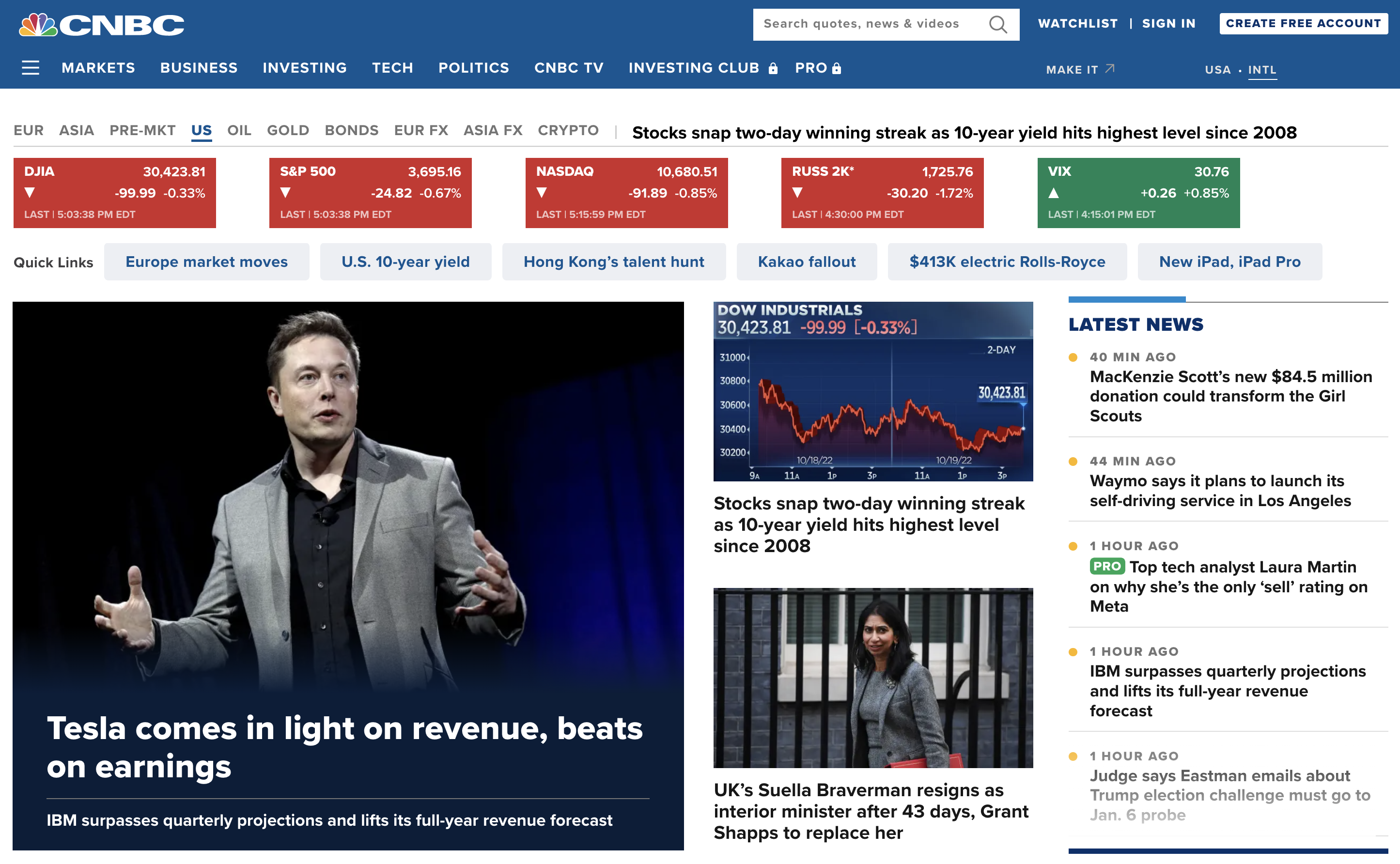Image resolution: width=1400 pixels, height=864 pixels.
Task: Open the hamburger menu icon
Action: [x=31, y=68]
